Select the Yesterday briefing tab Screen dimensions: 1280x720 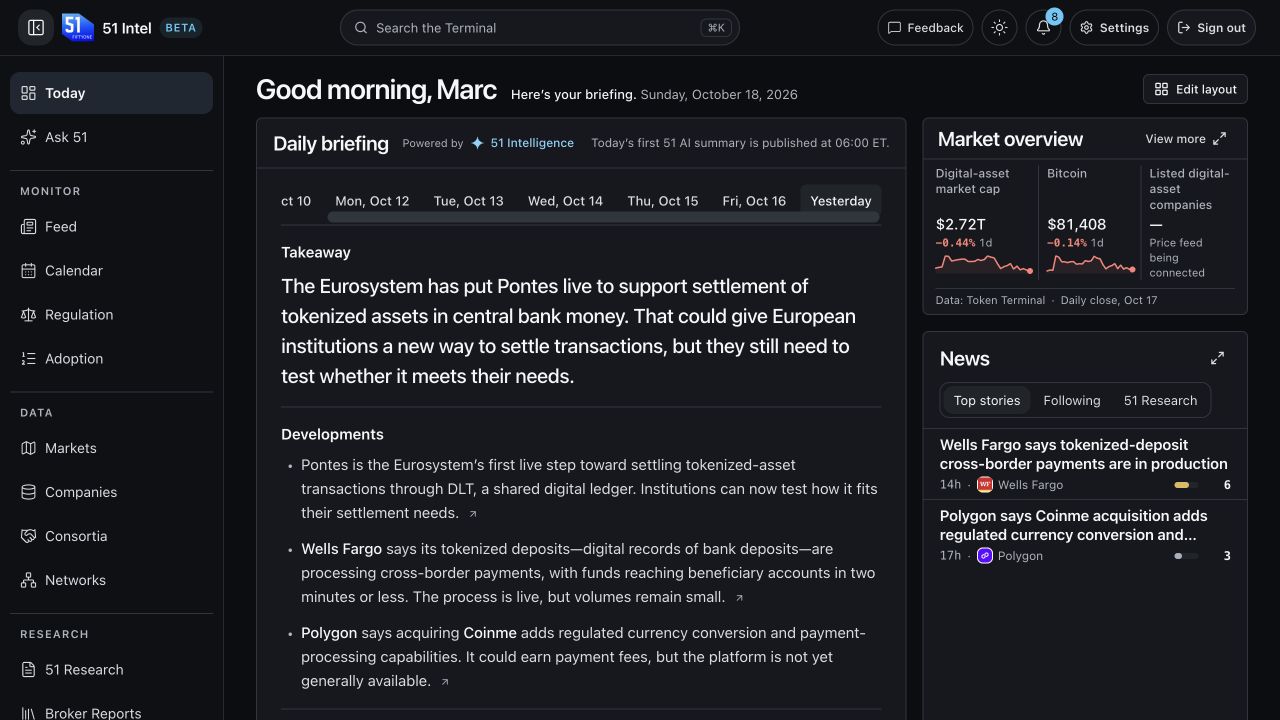coord(841,201)
